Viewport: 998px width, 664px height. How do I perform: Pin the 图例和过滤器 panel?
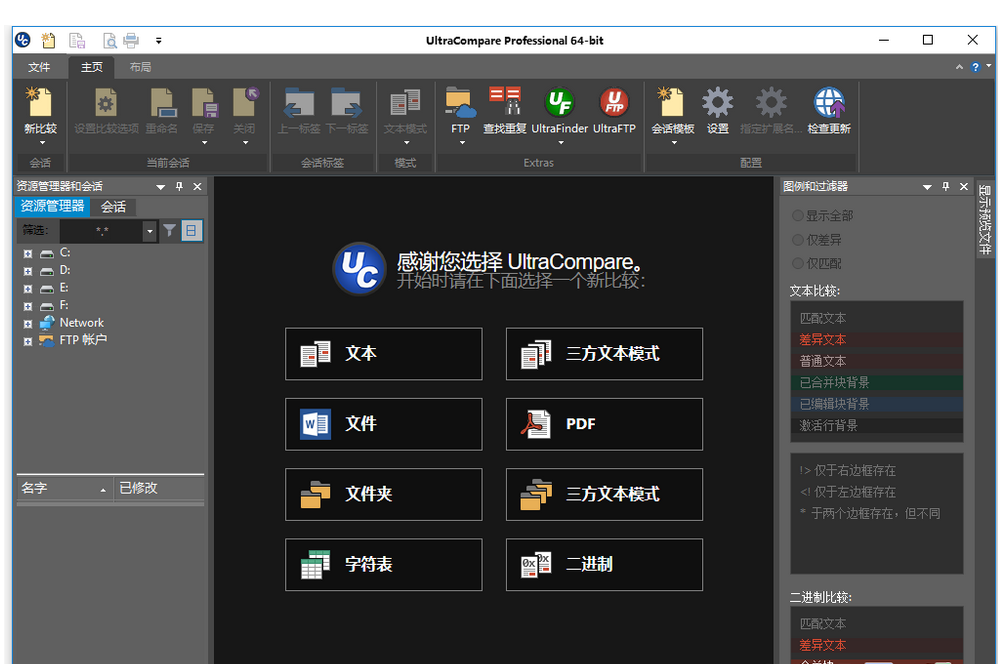click(946, 186)
